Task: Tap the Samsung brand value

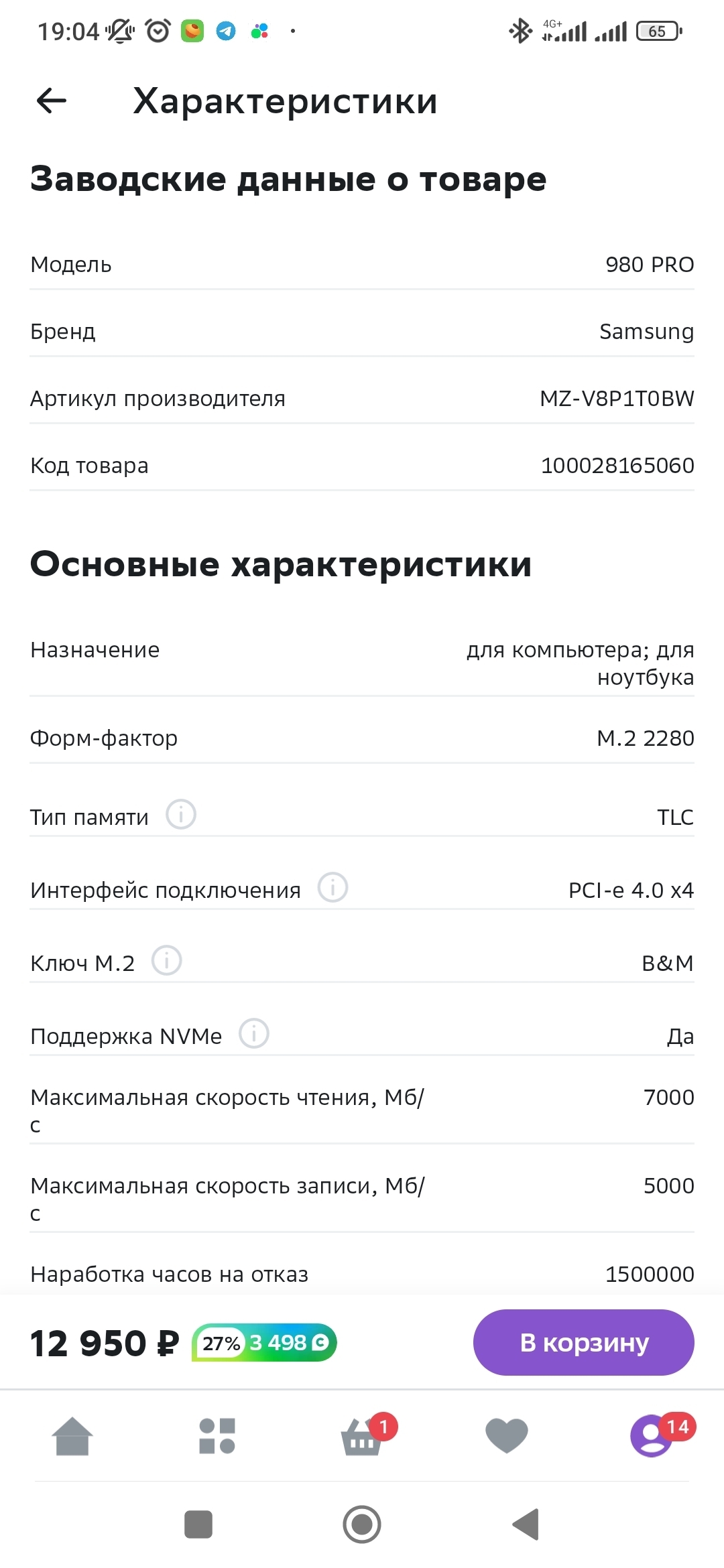Action: click(x=646, y=332)
